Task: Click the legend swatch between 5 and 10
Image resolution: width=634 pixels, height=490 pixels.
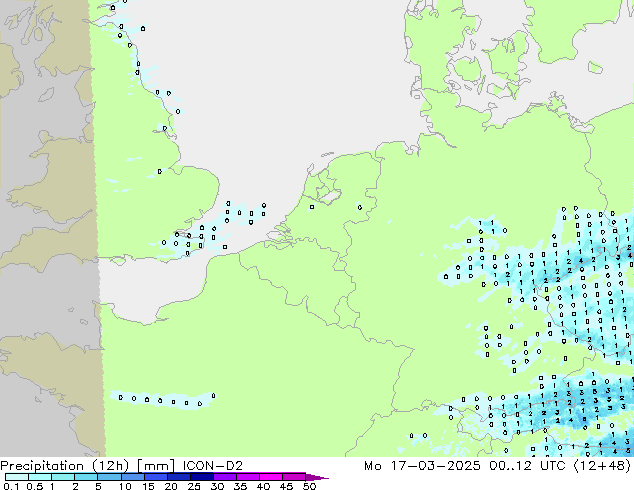Action: [109, 477]
